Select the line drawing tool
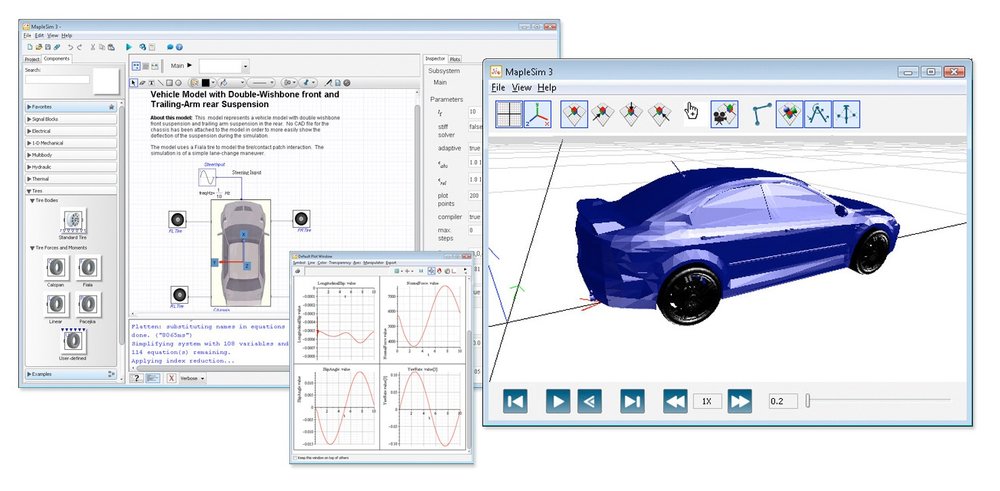The width and height of the screenshot is (1000, 491). 160,83
